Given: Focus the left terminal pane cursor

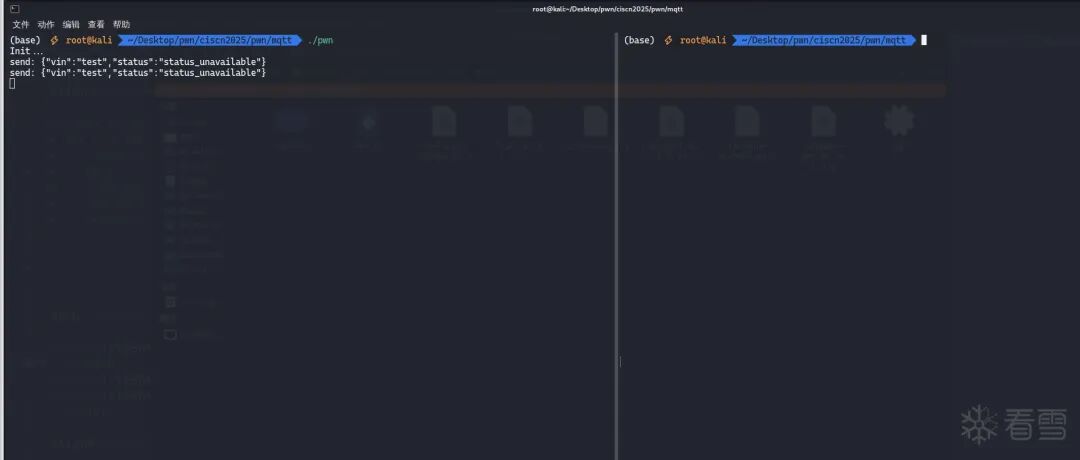Looking at the screenshot, I should tap(12, 83).
